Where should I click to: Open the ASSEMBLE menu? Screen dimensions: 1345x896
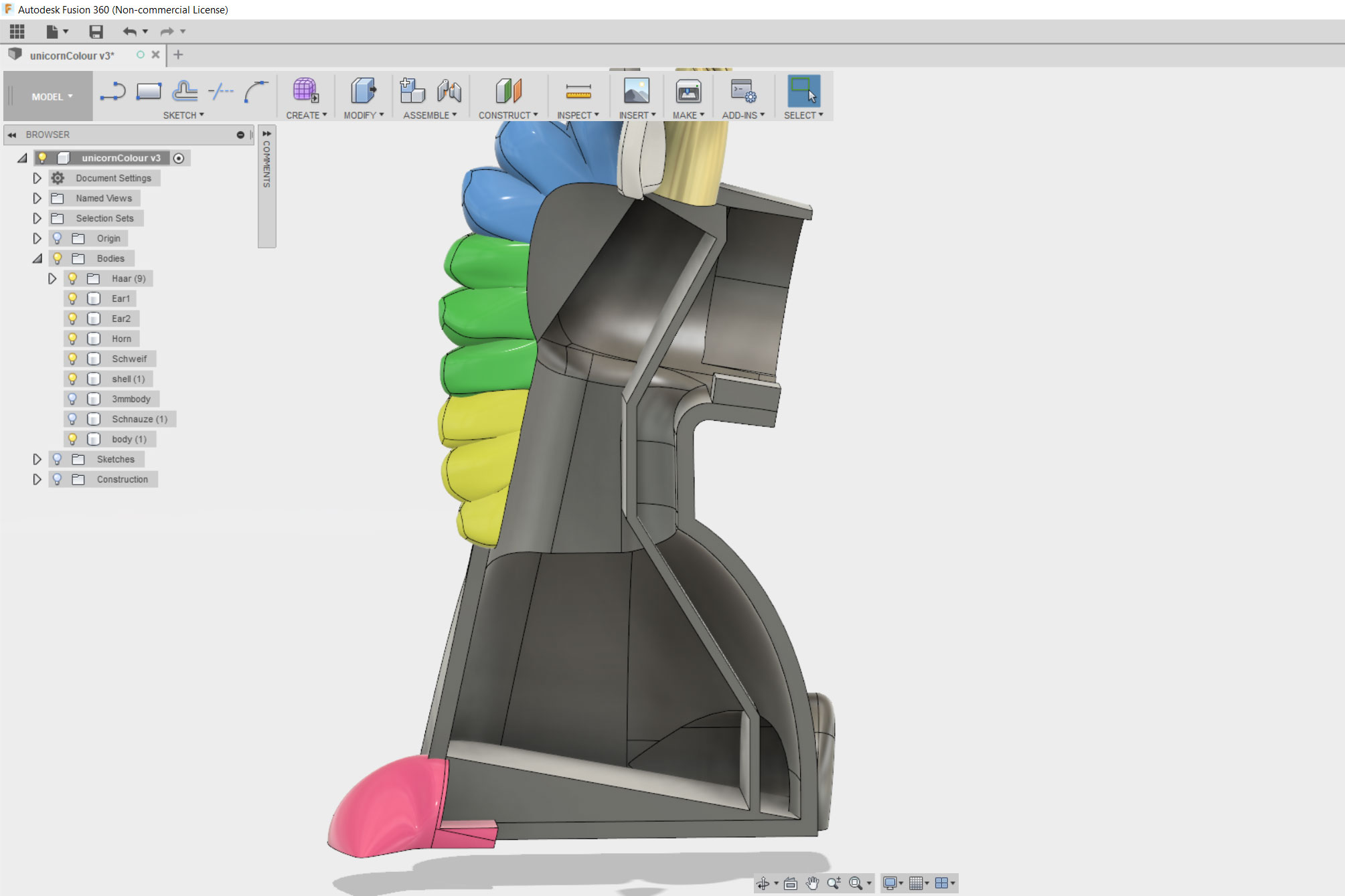(430, 115)
